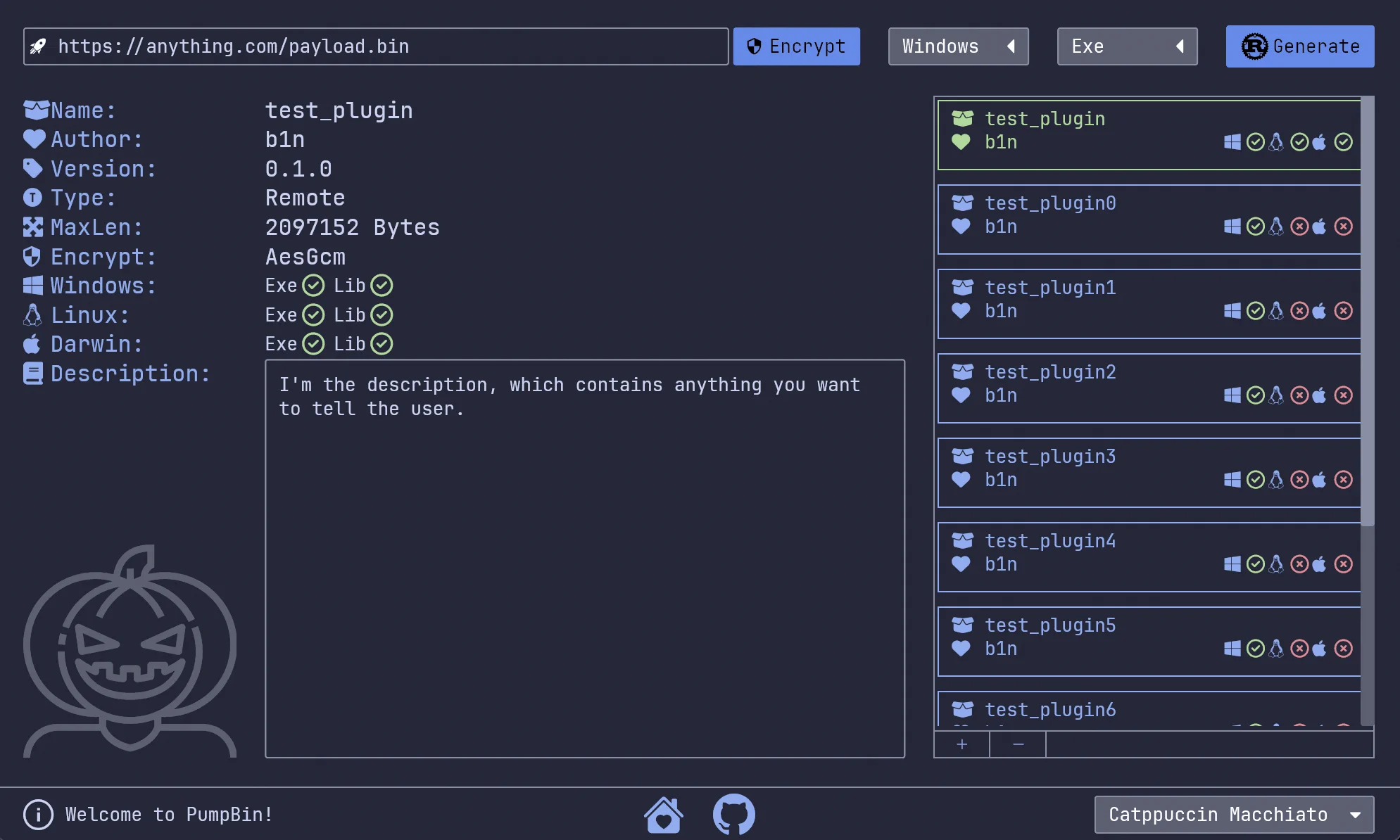Open the Windows platform dropdown
1400x840 pixels.
[x=959, y=46]
